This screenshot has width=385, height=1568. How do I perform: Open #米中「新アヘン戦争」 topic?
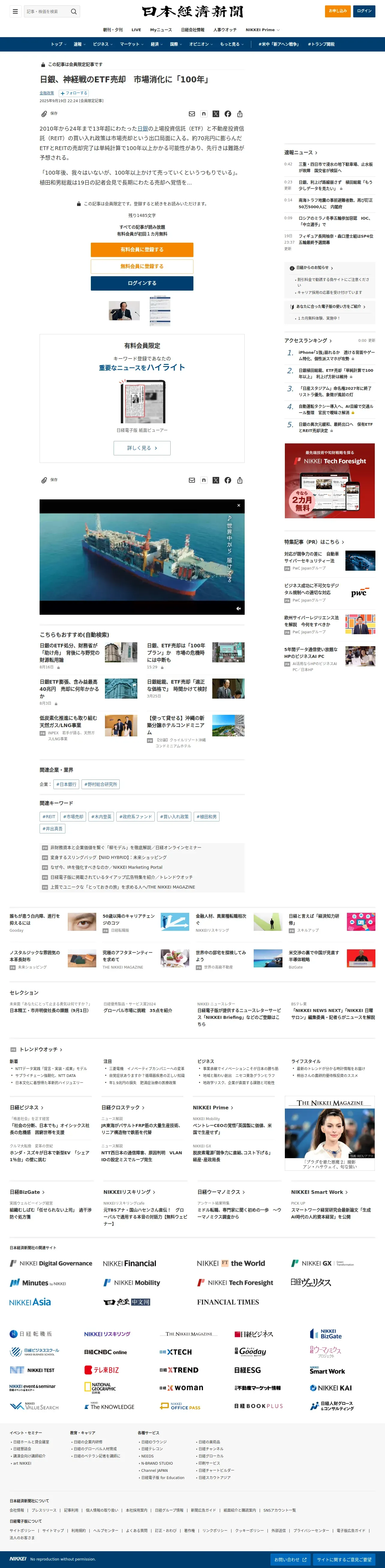(x=278, y=44)
